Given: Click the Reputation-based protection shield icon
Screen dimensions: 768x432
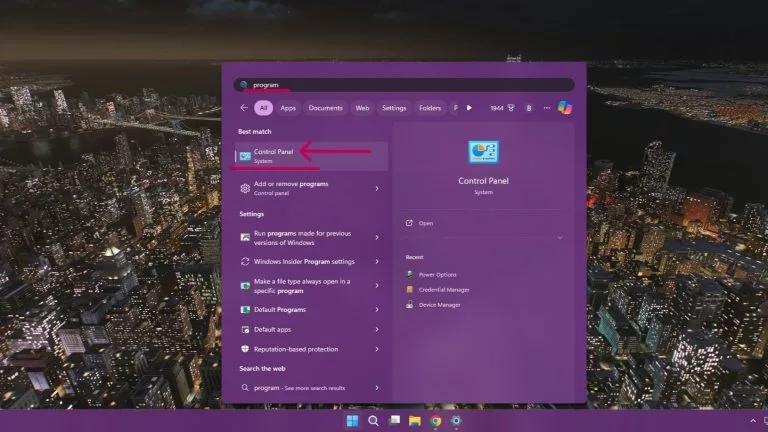Looking at the screenshot, I should click(245, 349).
